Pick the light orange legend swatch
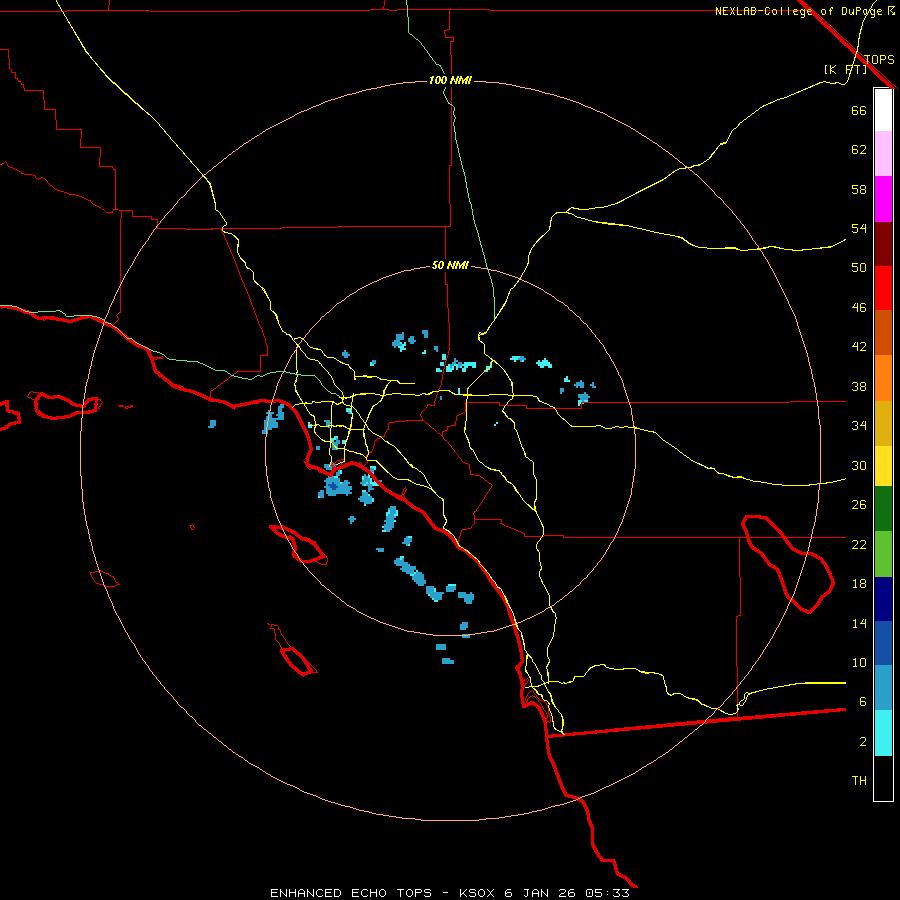Image resolution: width=900 pixels, height=900 pixels. [883, 378]
